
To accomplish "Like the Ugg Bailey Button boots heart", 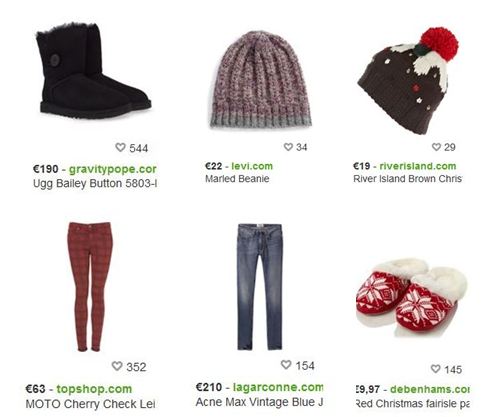I will [x=120, y=147].
